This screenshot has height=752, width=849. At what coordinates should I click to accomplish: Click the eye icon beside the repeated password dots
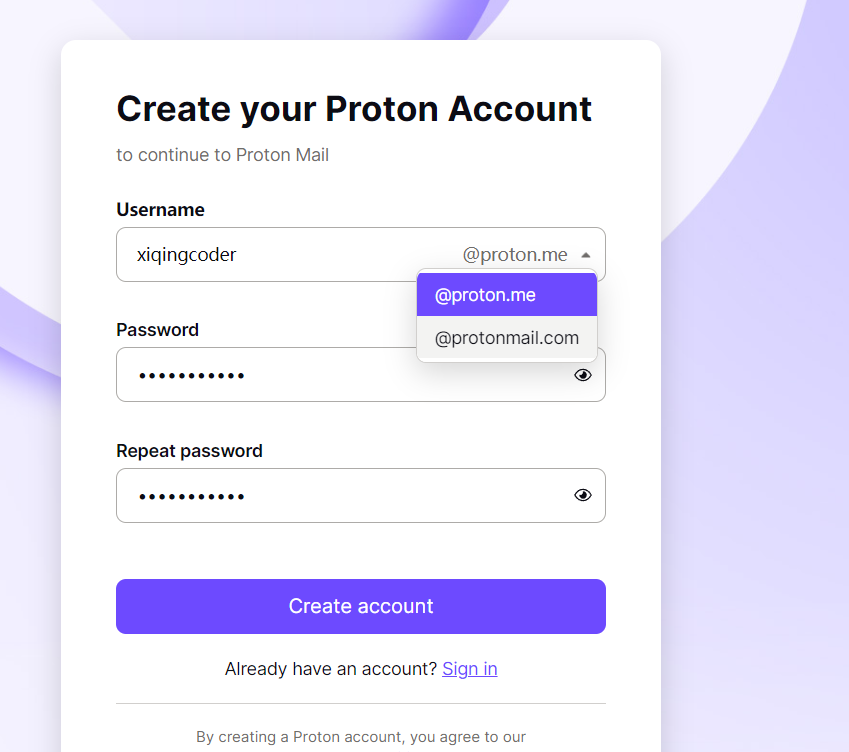582,495
